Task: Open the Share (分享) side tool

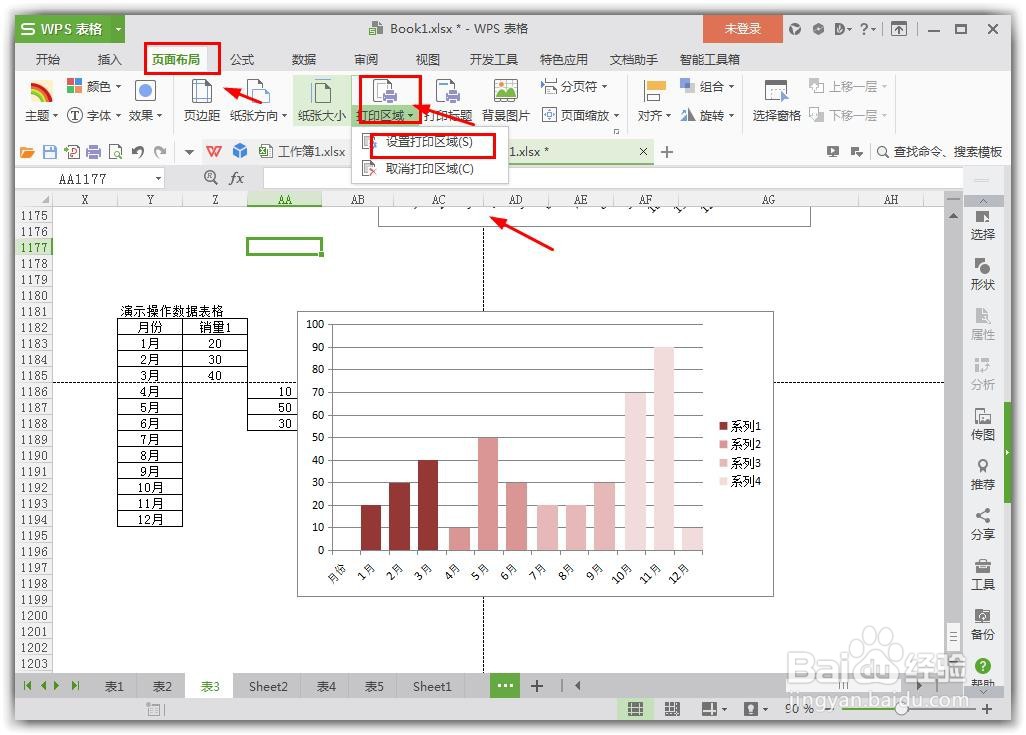Action: [982, 525]
